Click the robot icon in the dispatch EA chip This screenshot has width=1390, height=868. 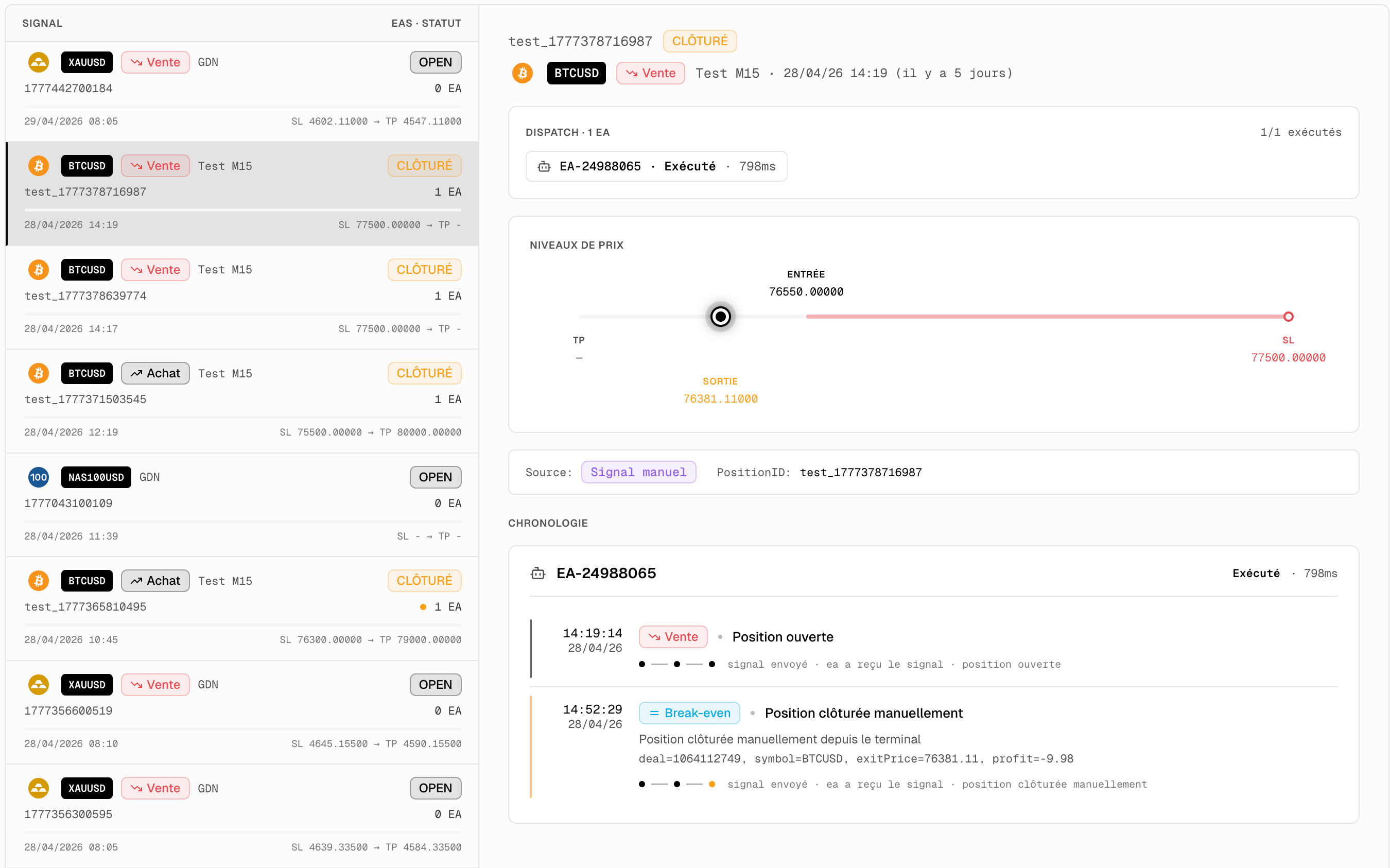pyautogui.click(x=544, y=166)
